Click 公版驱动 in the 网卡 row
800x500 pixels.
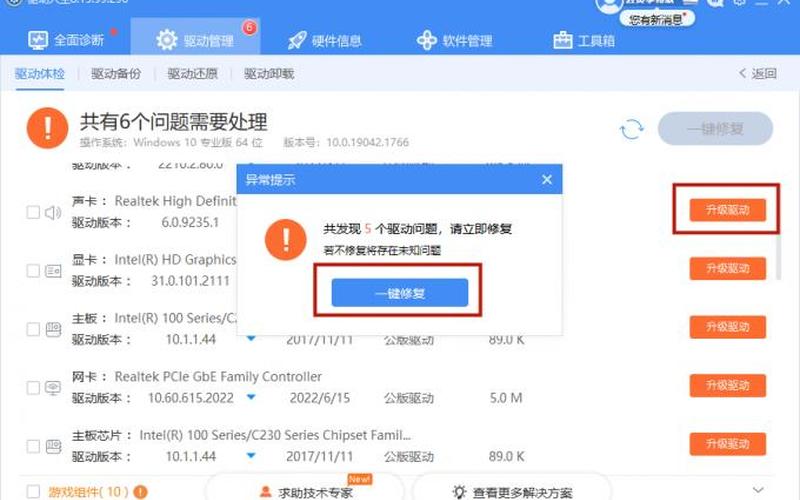tap(409, 398)
